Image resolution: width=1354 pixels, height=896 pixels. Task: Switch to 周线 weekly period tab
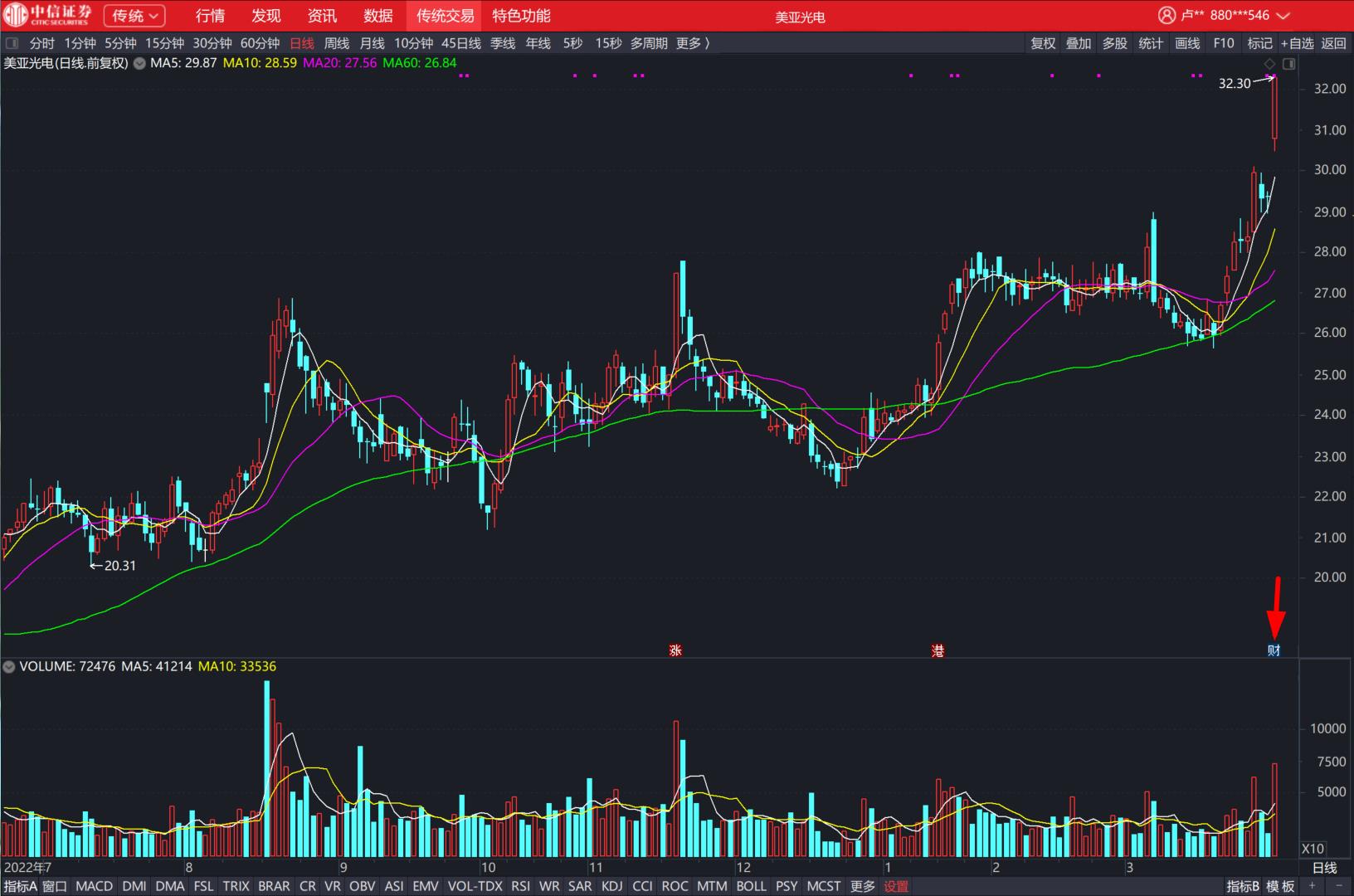click(x=336, y=43)
